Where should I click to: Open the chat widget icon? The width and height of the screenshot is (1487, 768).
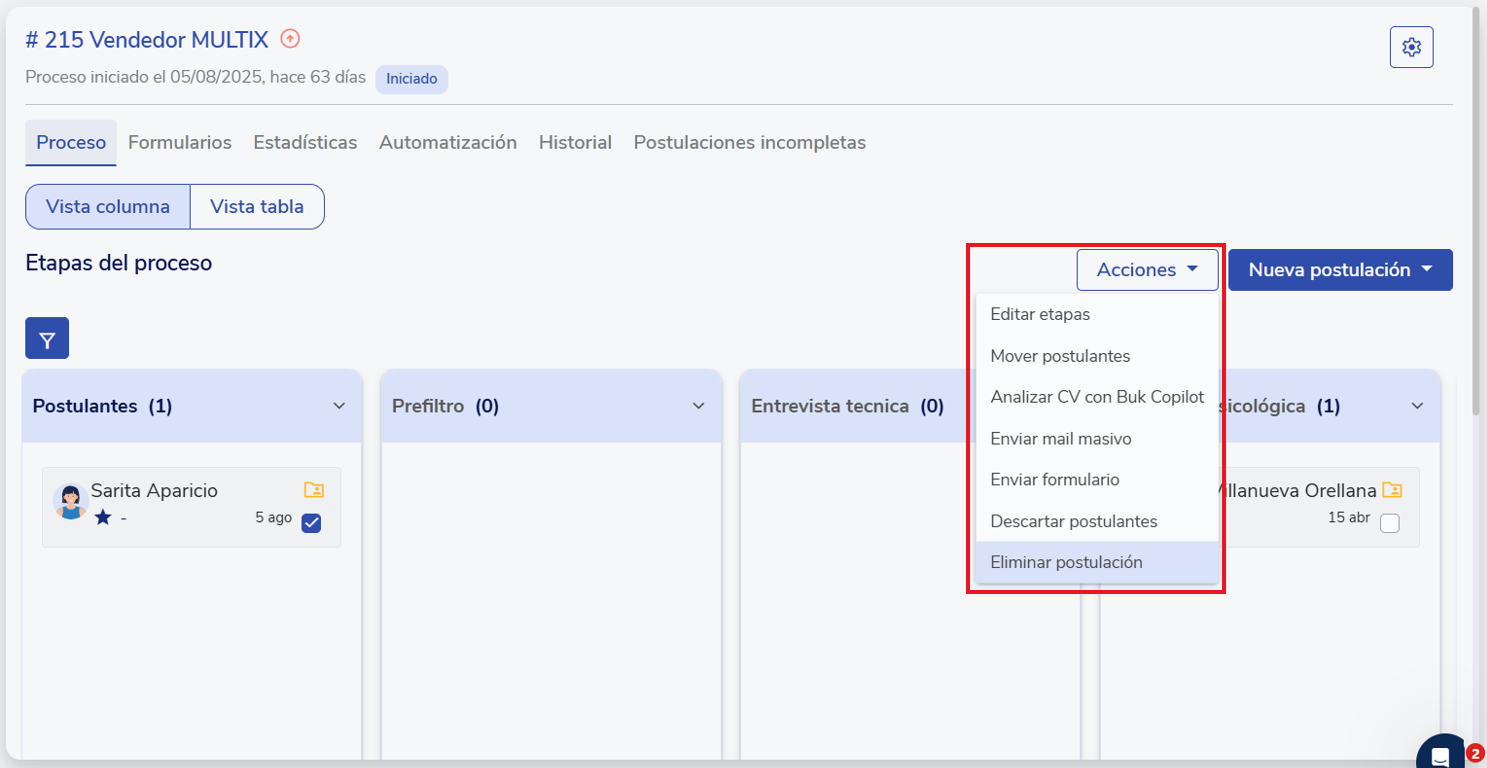click(1440, 755)
